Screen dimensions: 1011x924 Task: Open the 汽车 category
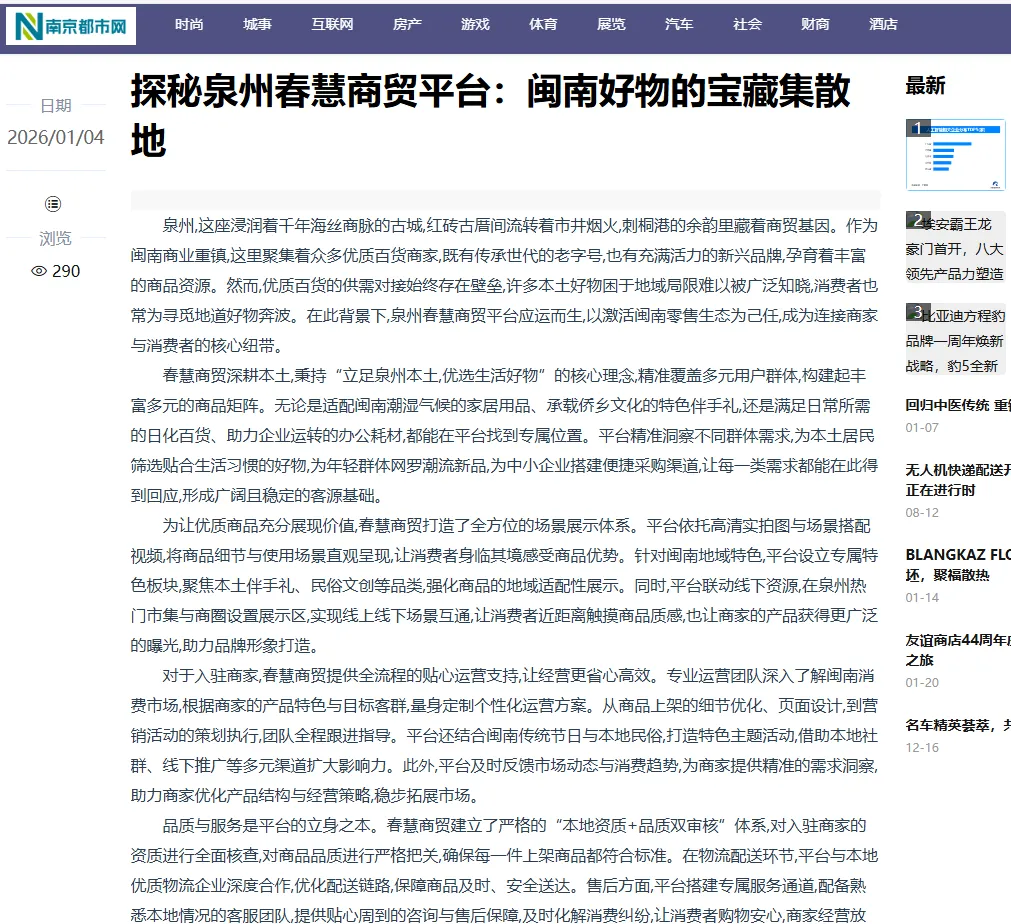point(679,25)
